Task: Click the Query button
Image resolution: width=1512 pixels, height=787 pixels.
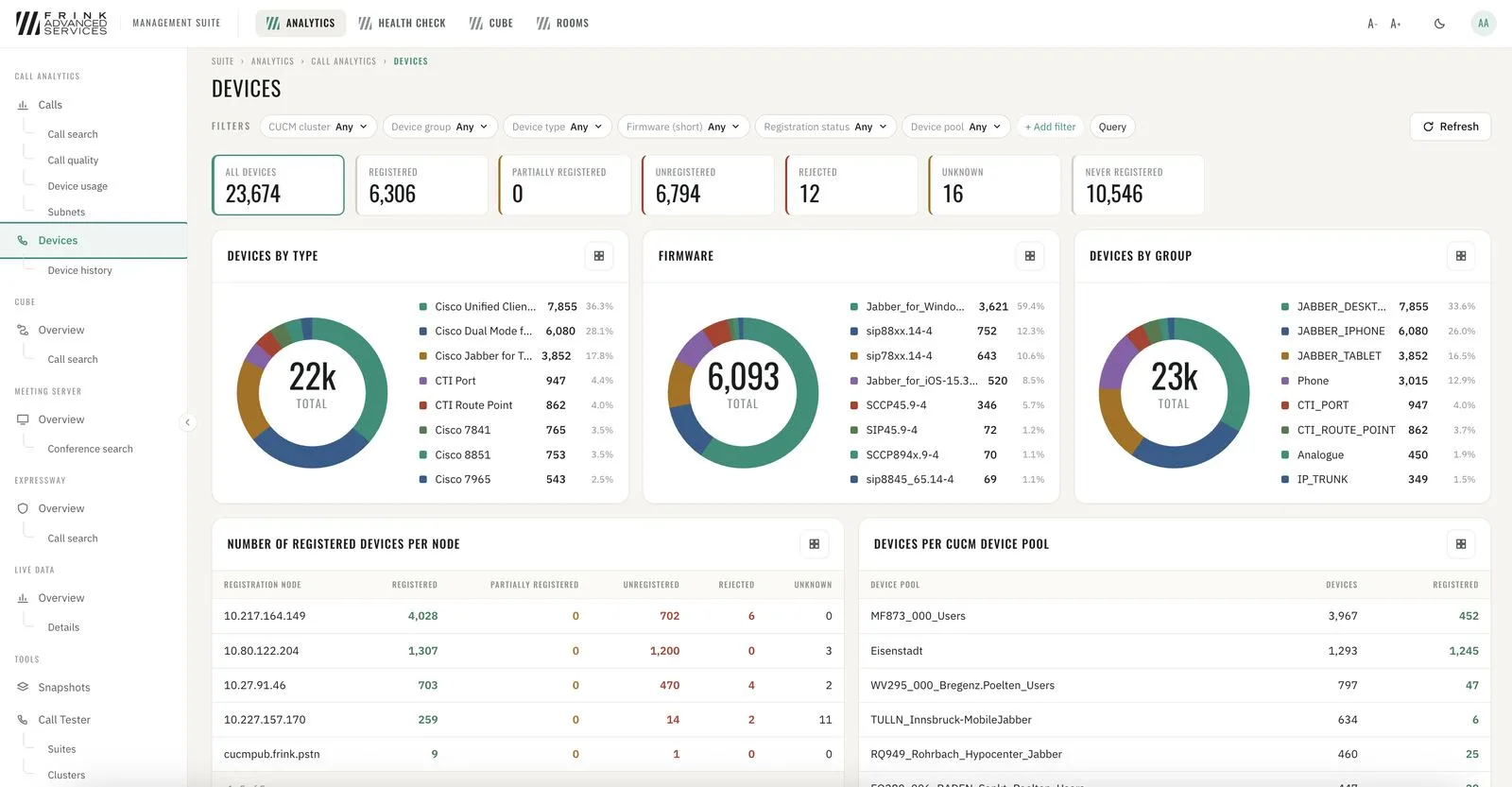Action: [x=1112, y=127]
